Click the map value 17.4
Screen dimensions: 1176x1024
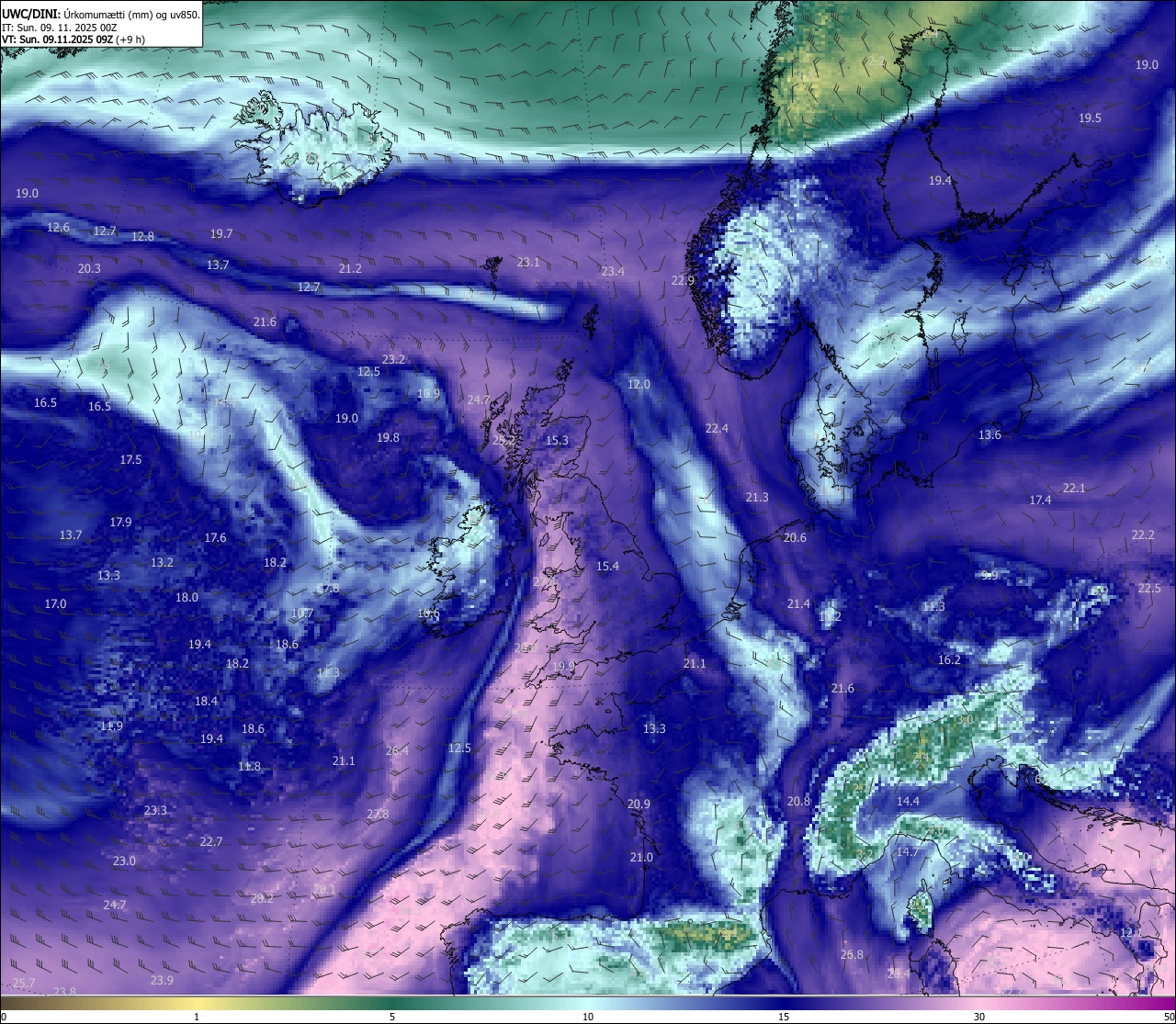1040,501
